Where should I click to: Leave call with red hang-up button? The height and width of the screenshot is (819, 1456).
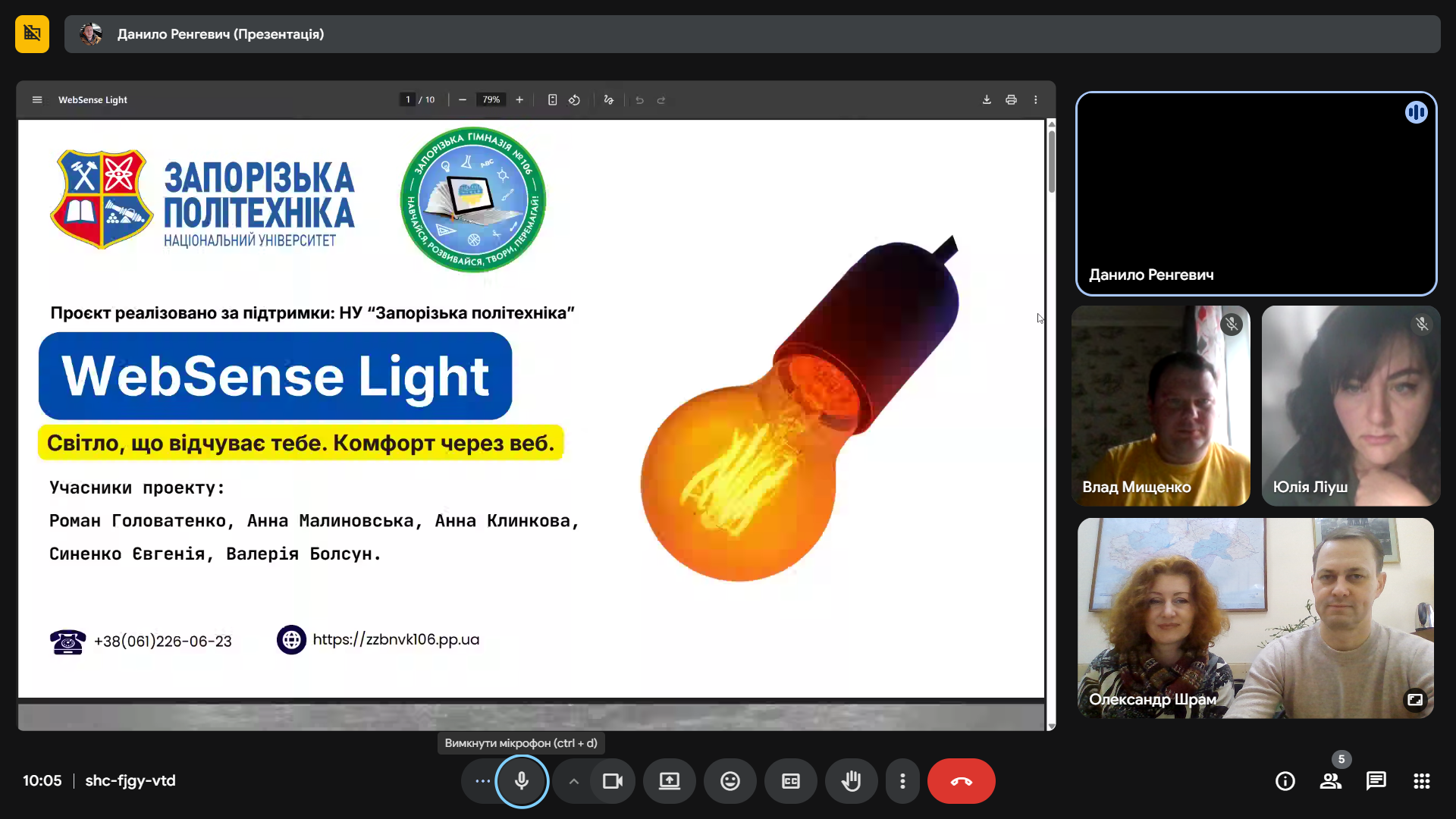961,781
